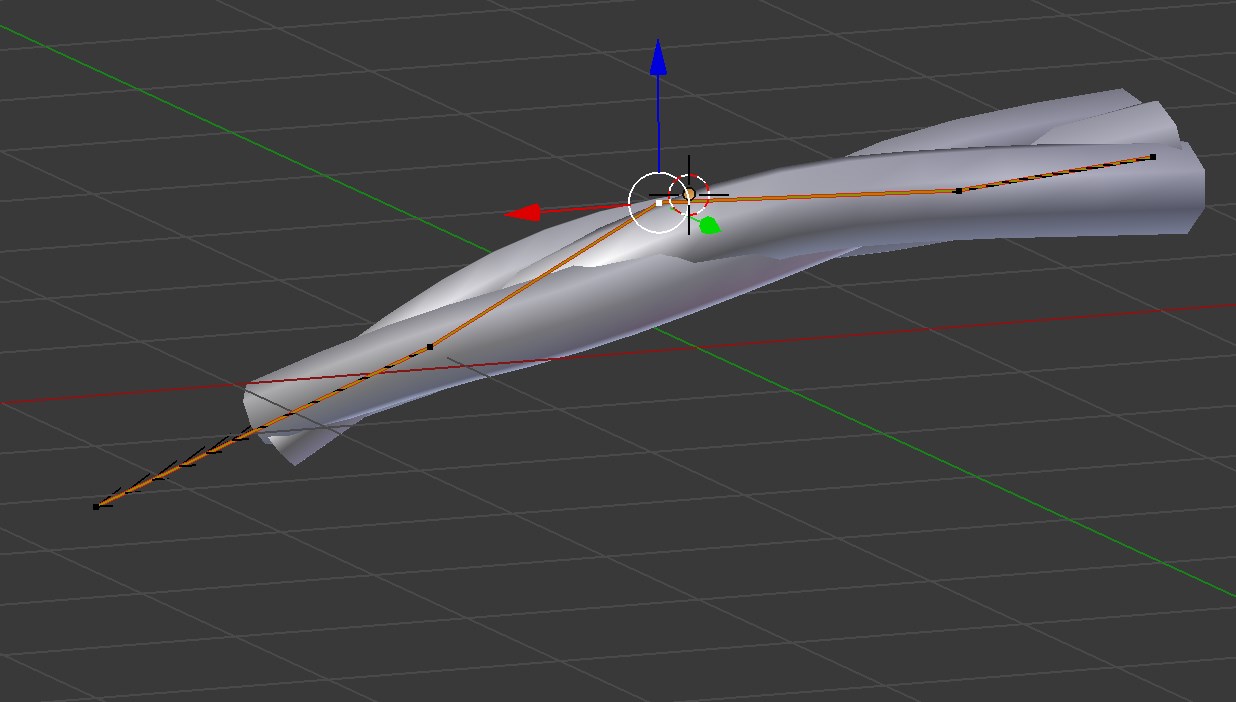The width and height of the screenshot is (1236, 702).
Task: Click the orange curve segment right of the 3D cursor
Action: tap(820, 196)
